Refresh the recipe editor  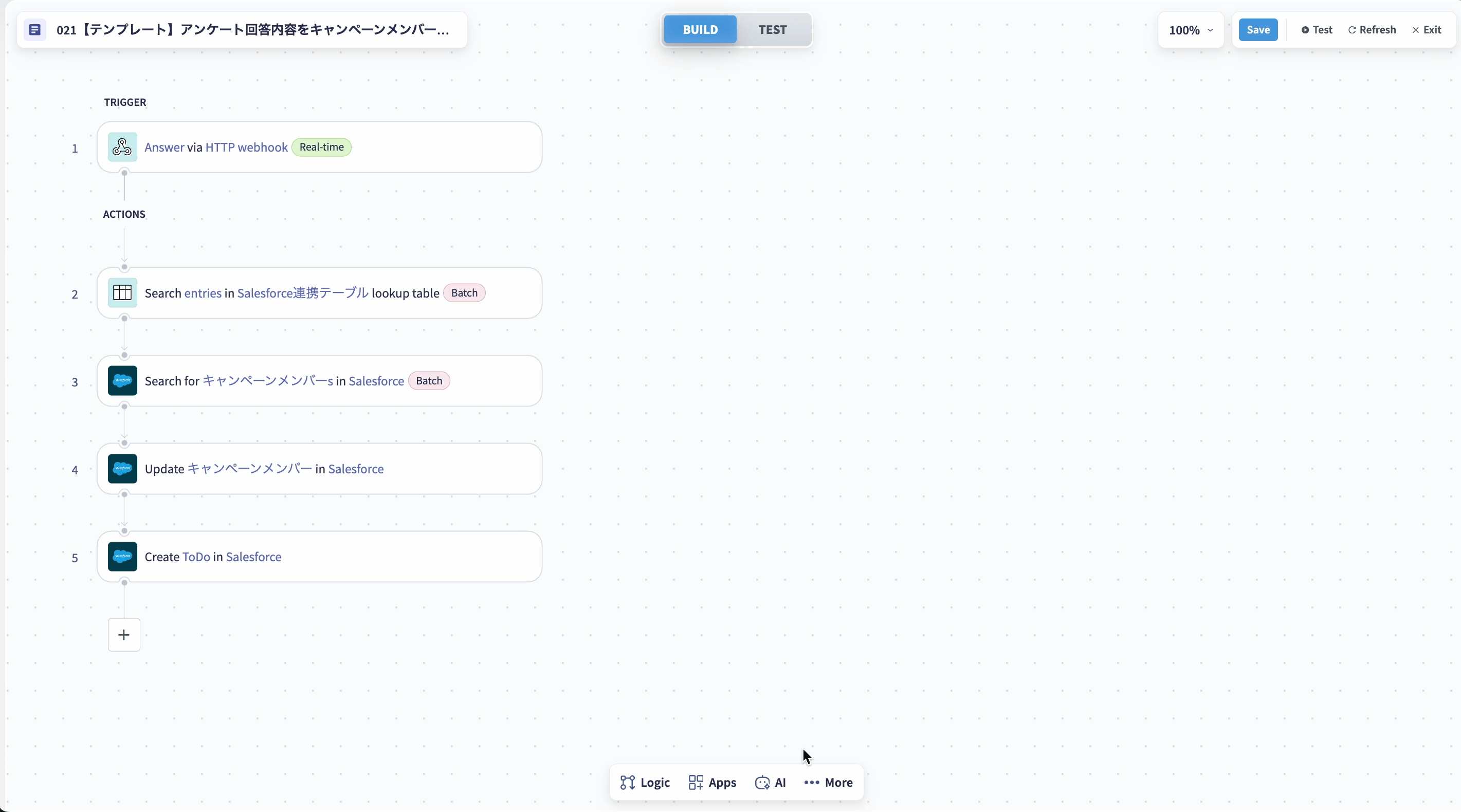[1372, 30]
